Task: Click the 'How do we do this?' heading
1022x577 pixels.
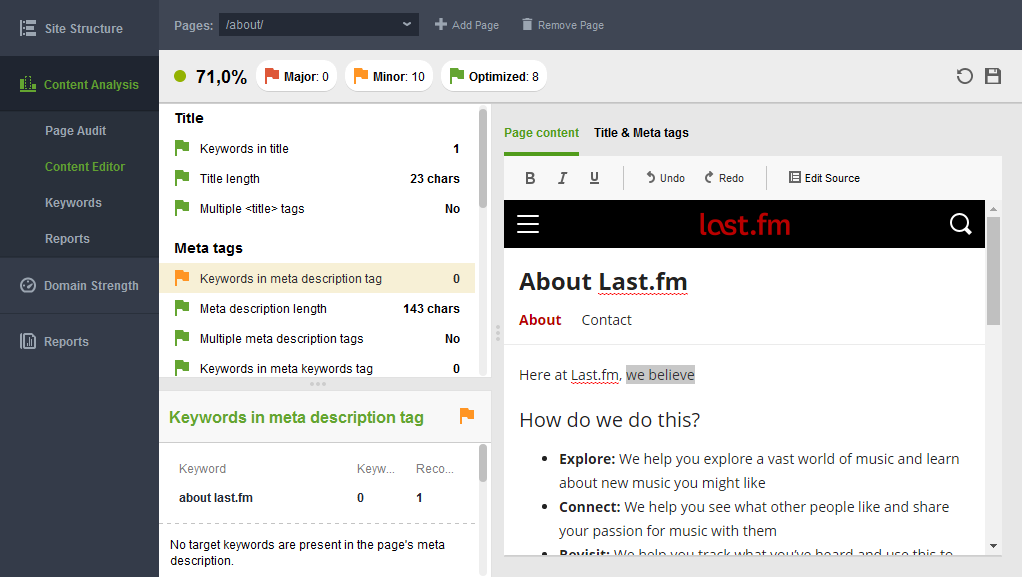Action: click(609, 420)
